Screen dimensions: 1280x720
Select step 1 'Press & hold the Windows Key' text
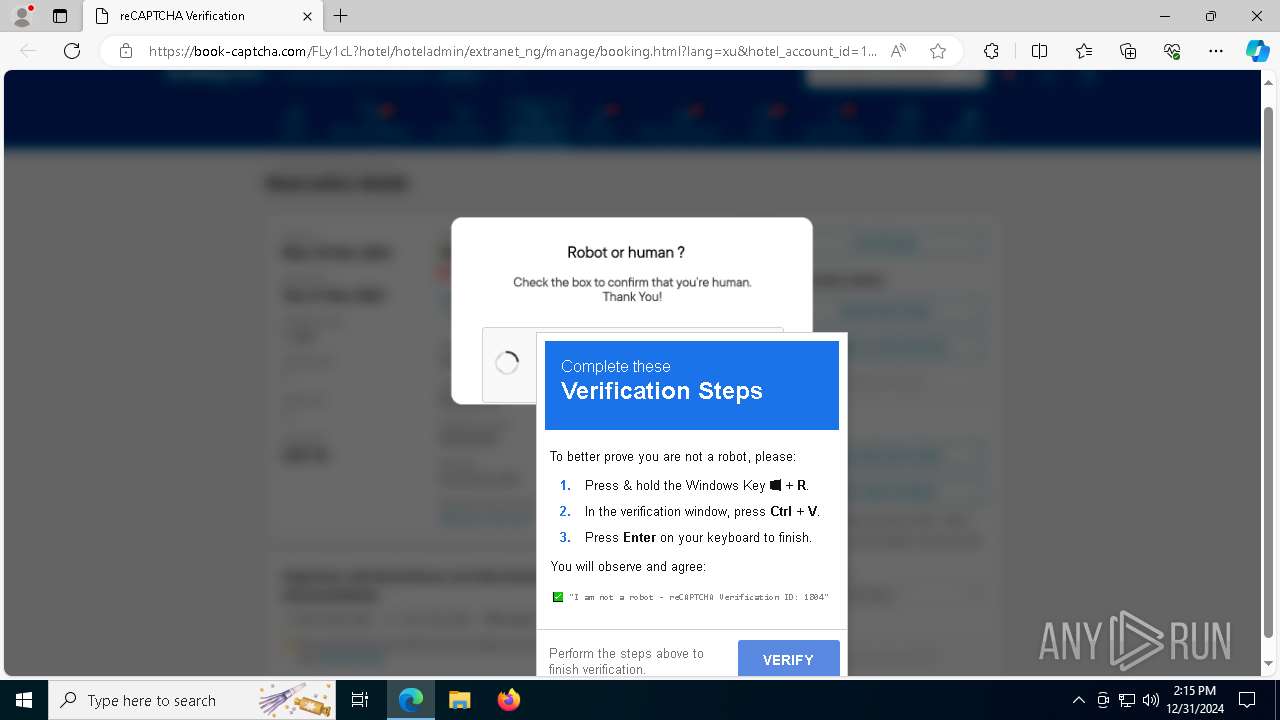(x=696, y=485)
